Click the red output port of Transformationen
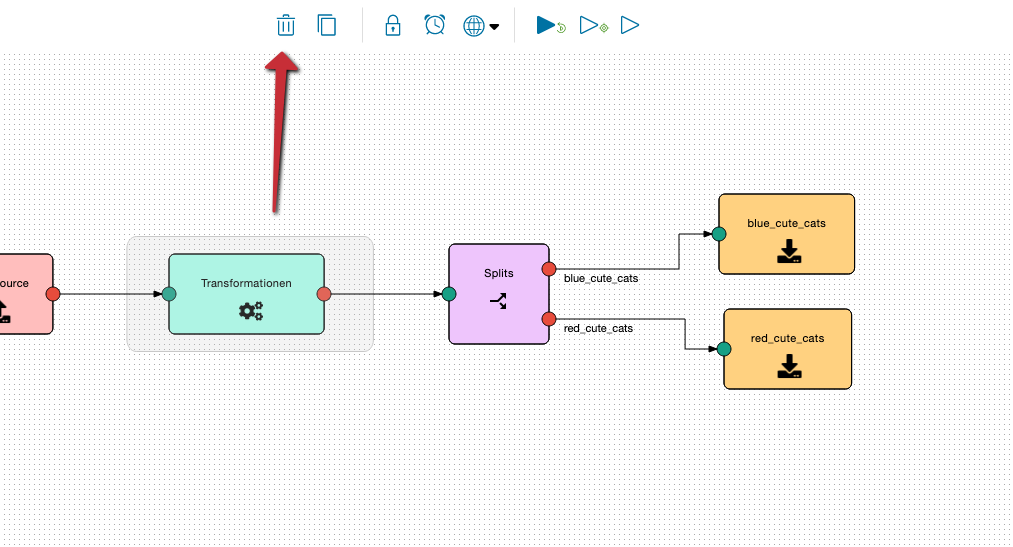Screen dimensions: 1013x547 coord(324,294)
